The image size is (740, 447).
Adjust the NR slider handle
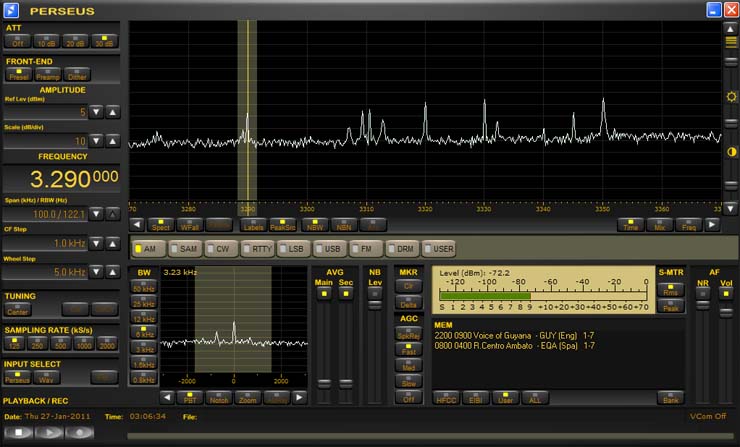click(703, 304)
